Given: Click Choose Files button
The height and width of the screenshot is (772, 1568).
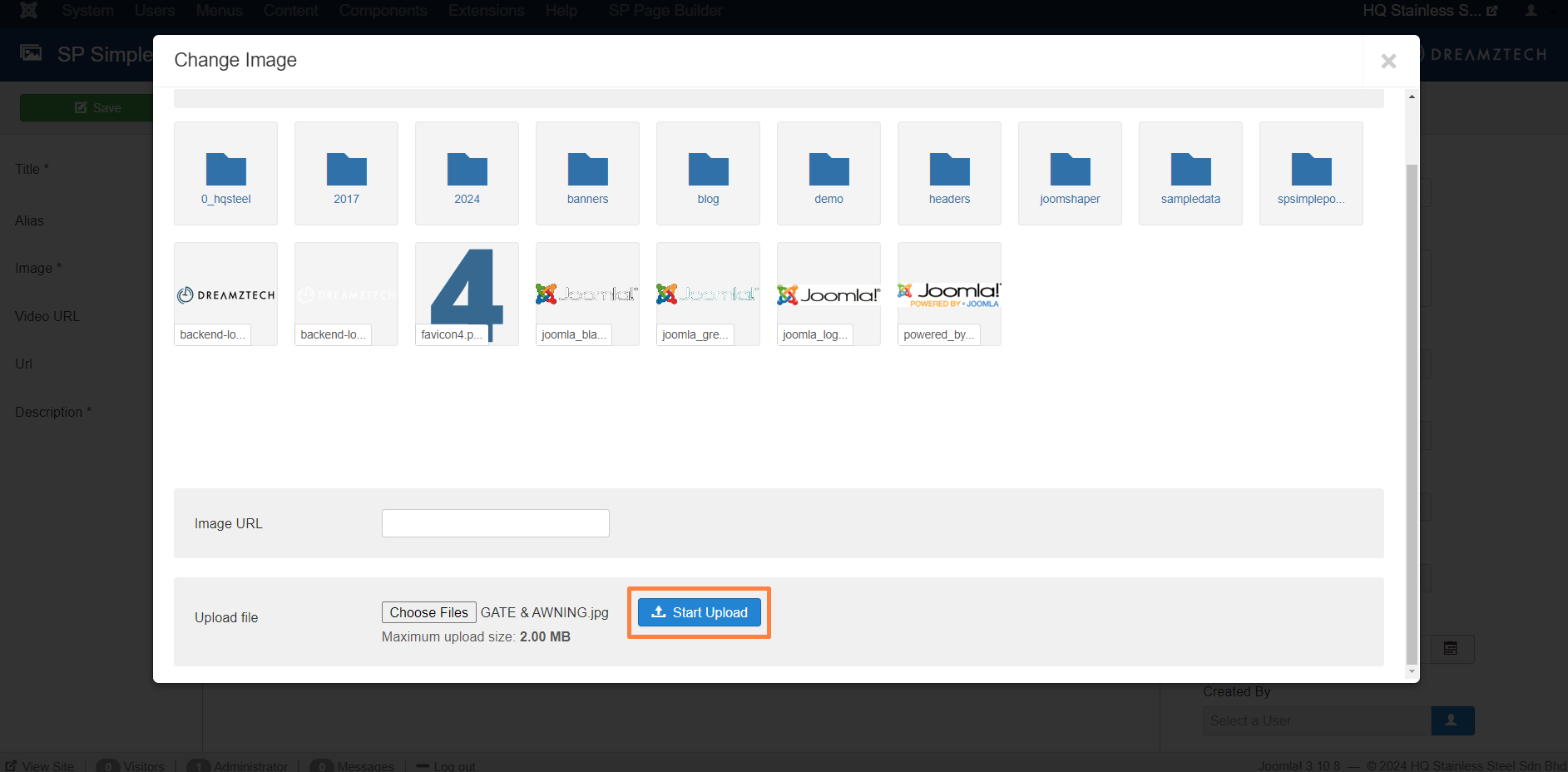Looking at the screenshot, I should coord(429,612).
